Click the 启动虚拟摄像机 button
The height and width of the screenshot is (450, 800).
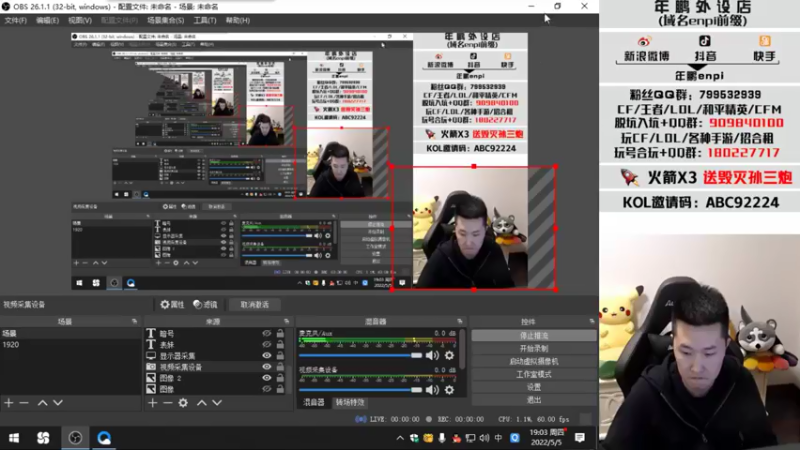[x=534, y=361]
